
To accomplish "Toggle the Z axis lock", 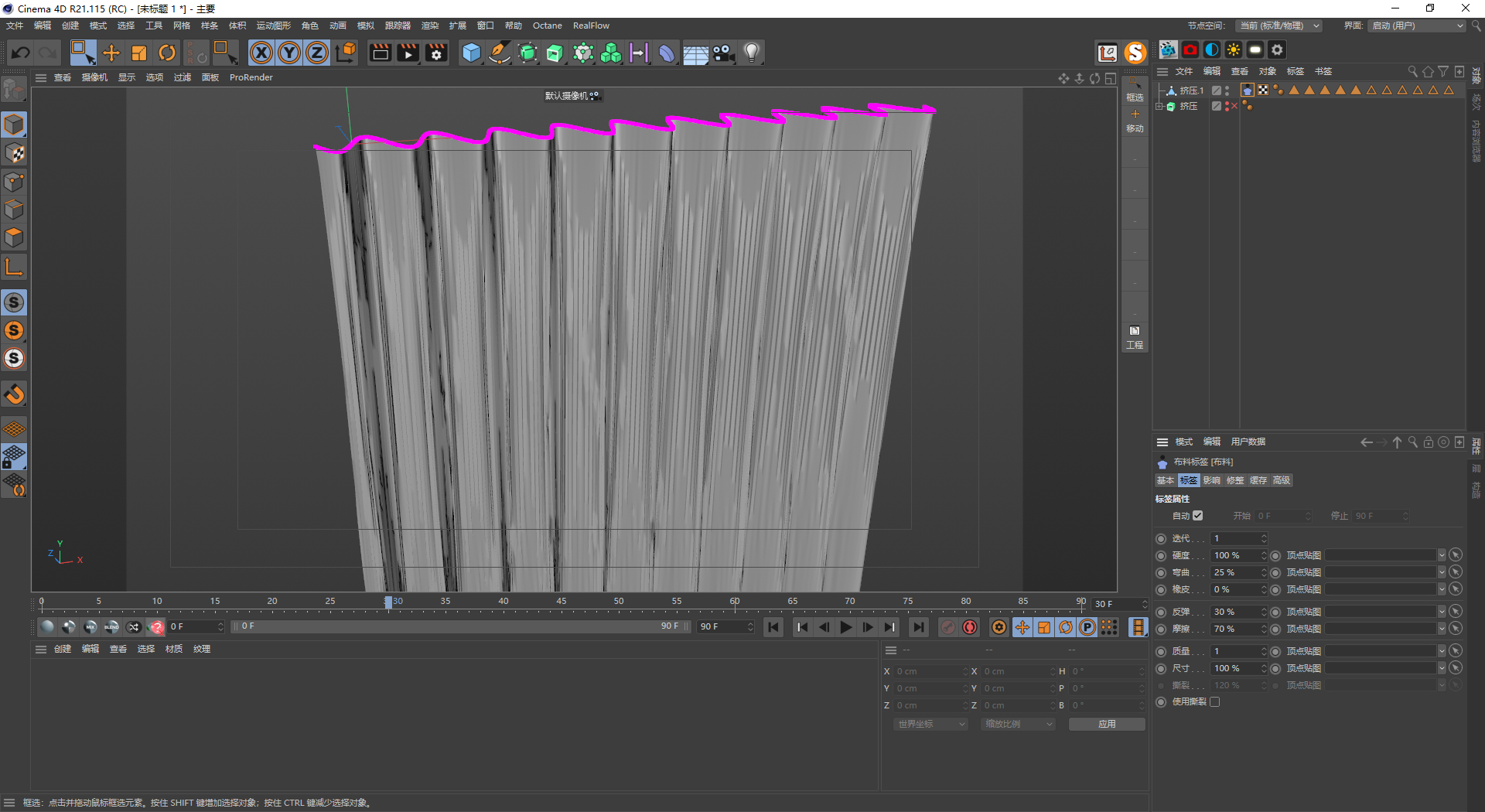I will coord(317,53).
